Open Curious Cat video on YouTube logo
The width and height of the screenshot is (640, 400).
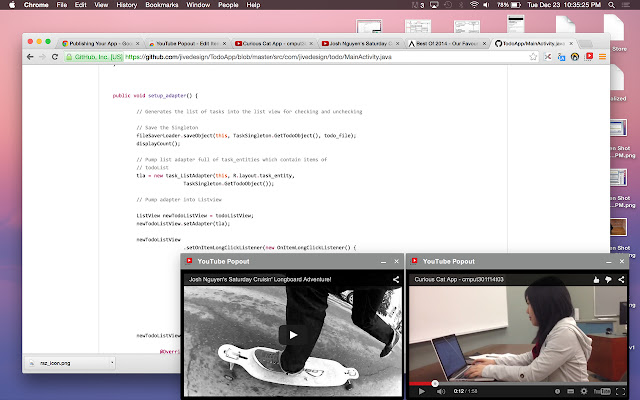point(602,391)
